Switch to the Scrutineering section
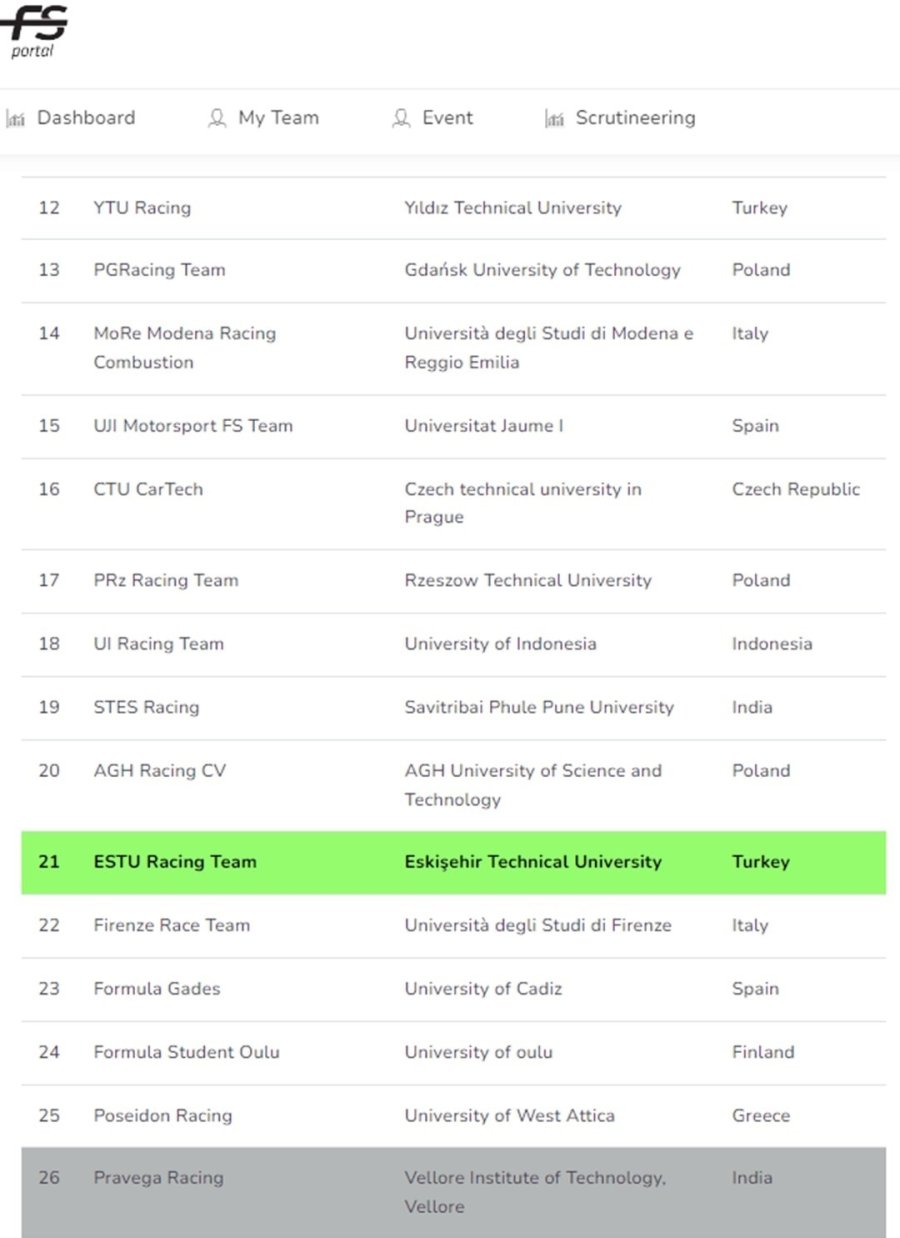The height and width of the screenshot is (1238, 900). pyautogui.click(x=634, y=118)
